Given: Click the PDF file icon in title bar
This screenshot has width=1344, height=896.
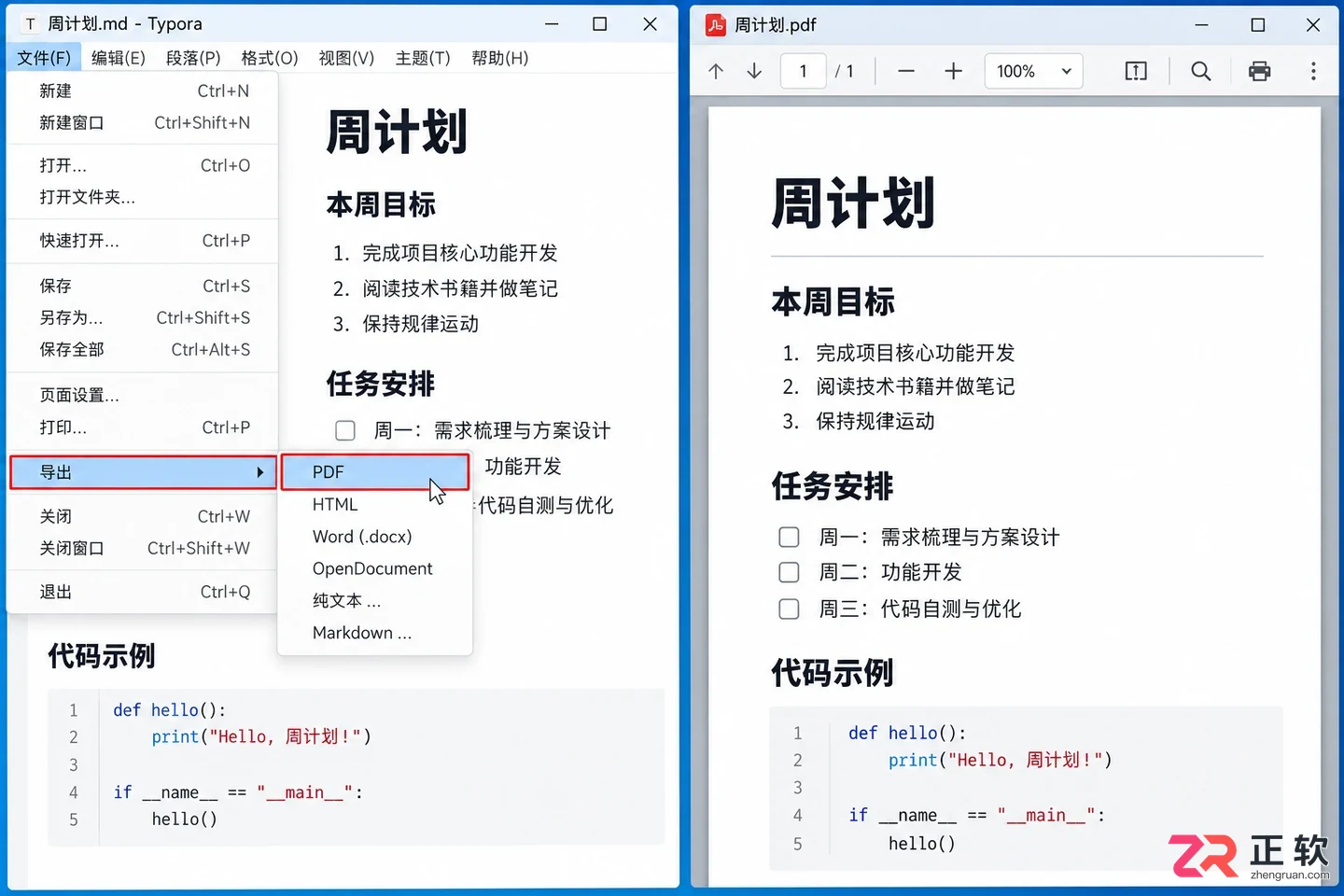Looking at the screenshot, I should (x=716, y=25).
